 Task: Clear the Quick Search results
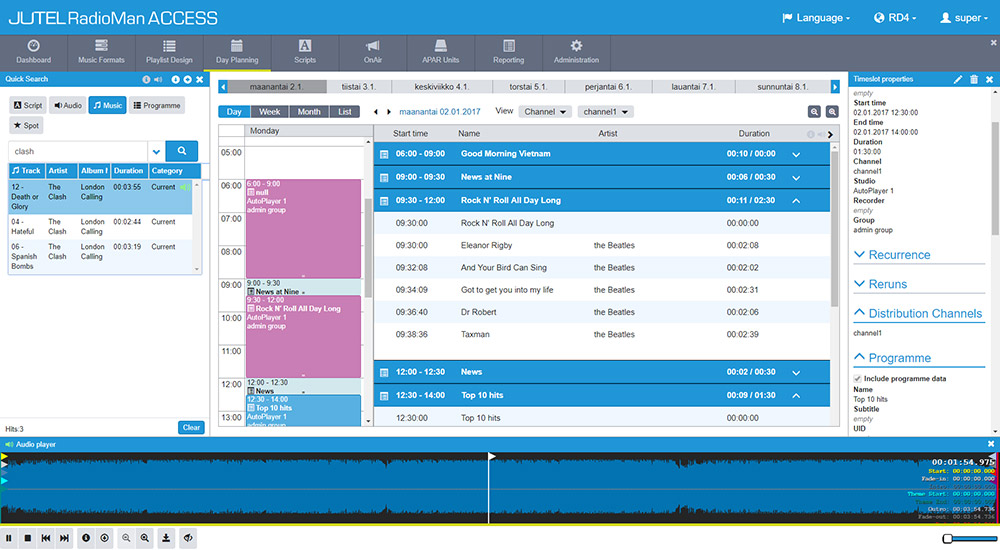[x=191, y=427]
